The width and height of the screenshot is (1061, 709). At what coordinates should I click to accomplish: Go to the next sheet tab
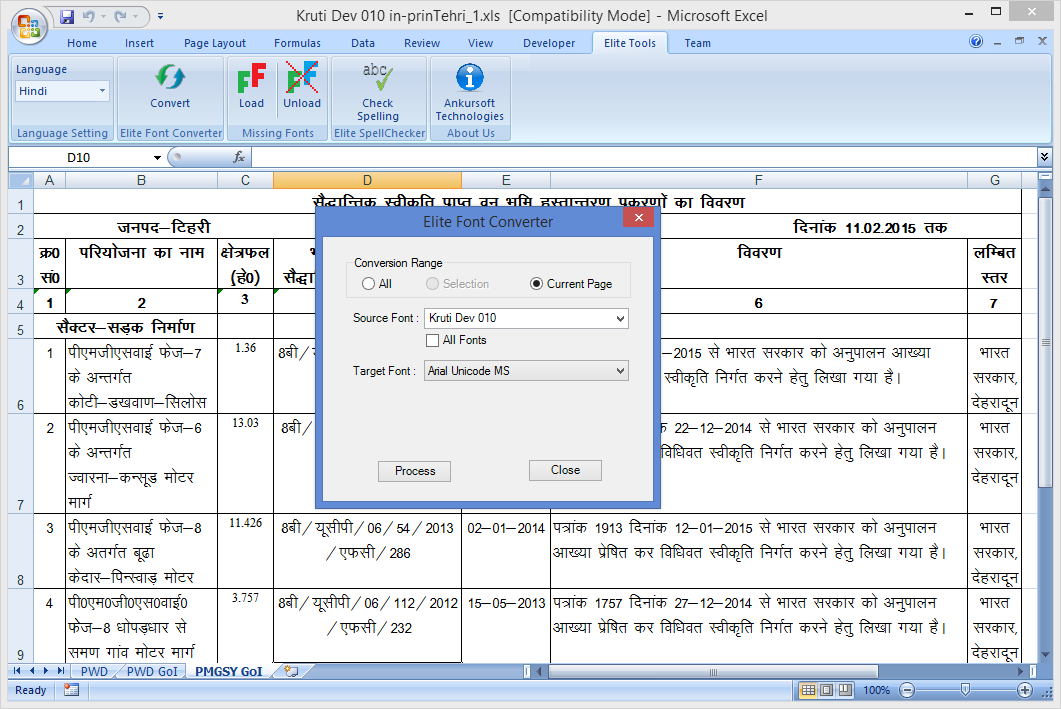46,671
